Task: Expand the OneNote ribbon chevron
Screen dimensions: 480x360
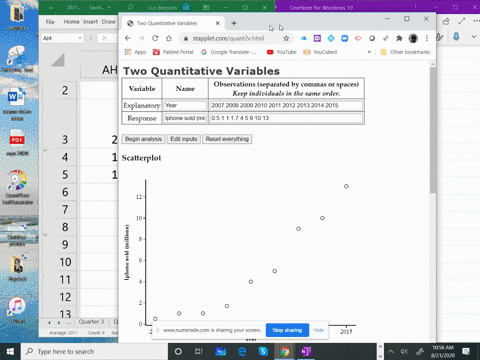Action: (474, 37)
